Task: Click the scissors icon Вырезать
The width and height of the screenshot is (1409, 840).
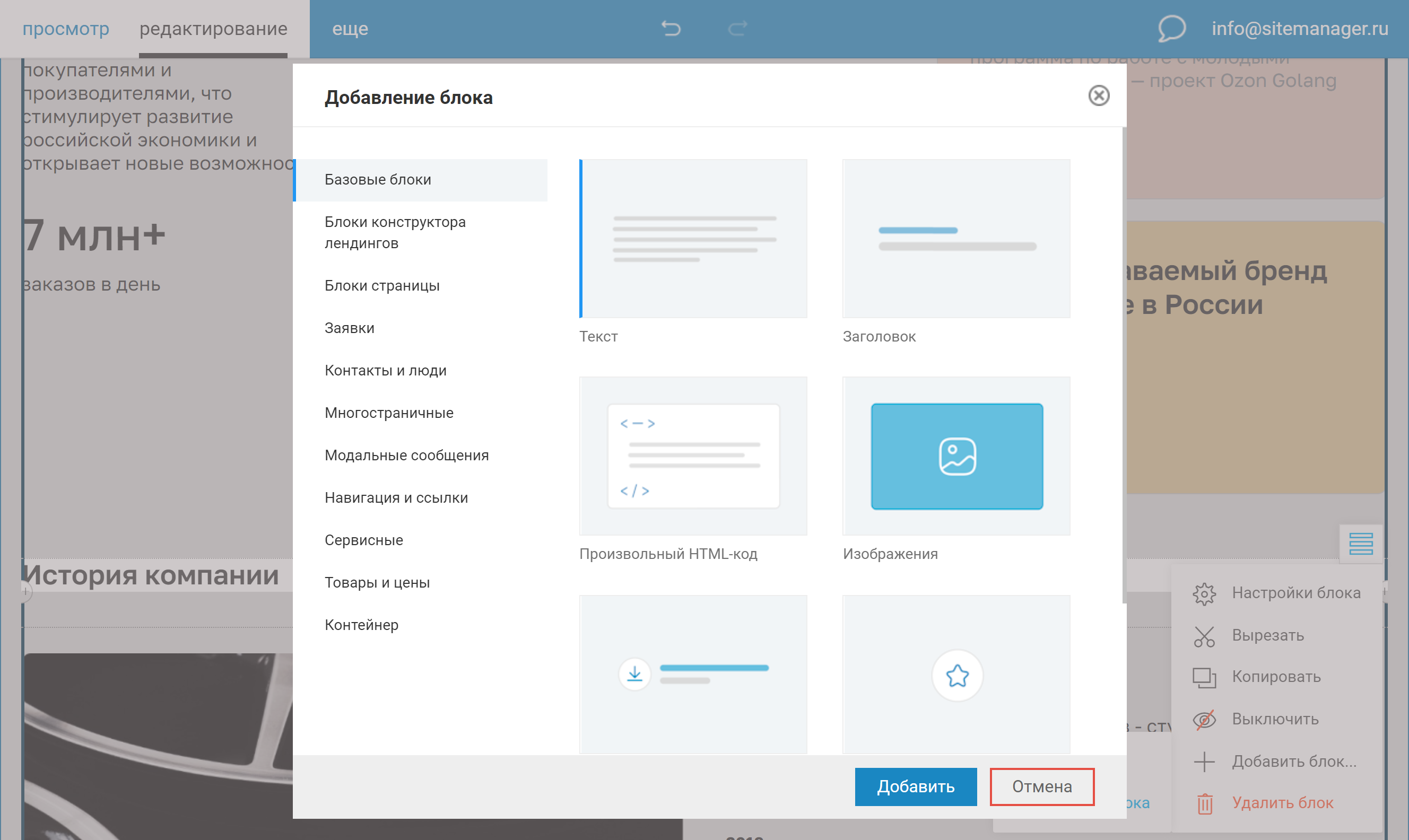Action: pyautogui.click(x=1204, y=636)
